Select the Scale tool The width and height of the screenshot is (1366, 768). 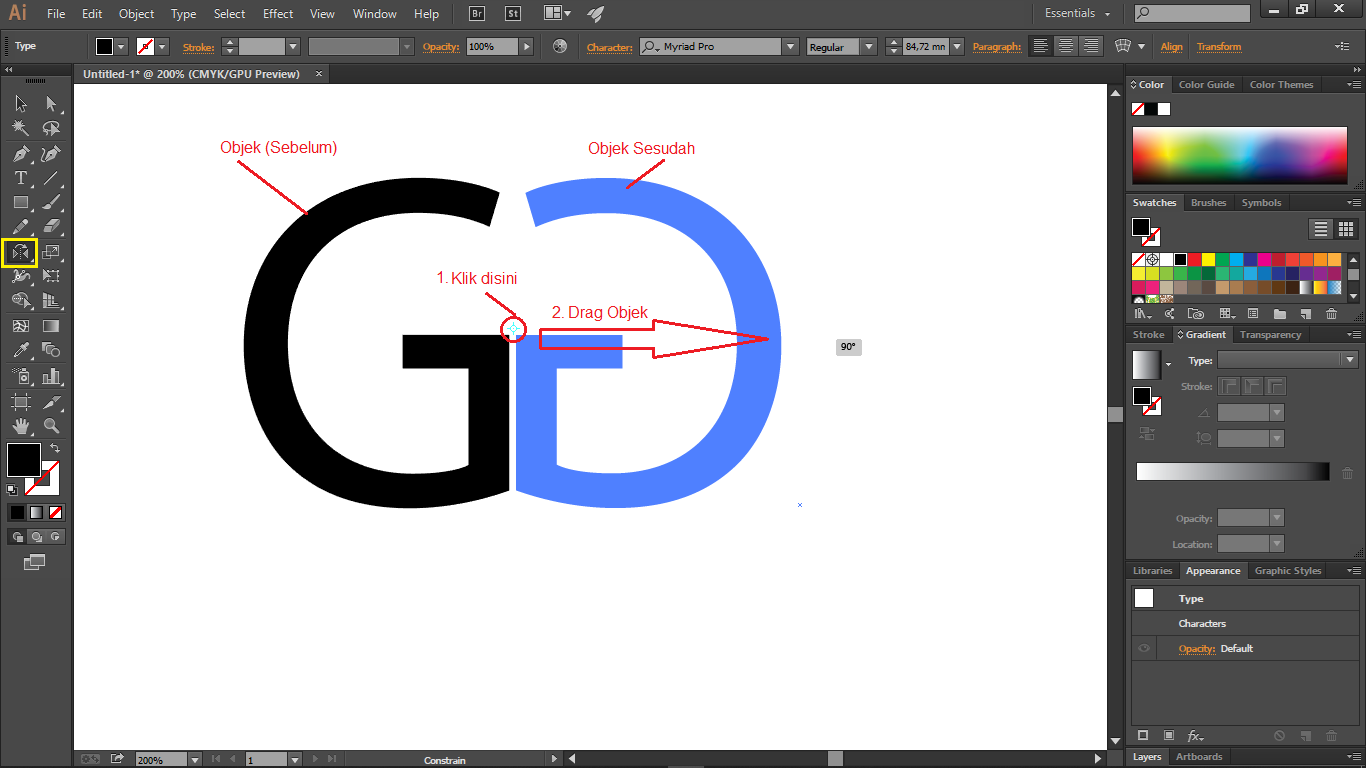51,252
